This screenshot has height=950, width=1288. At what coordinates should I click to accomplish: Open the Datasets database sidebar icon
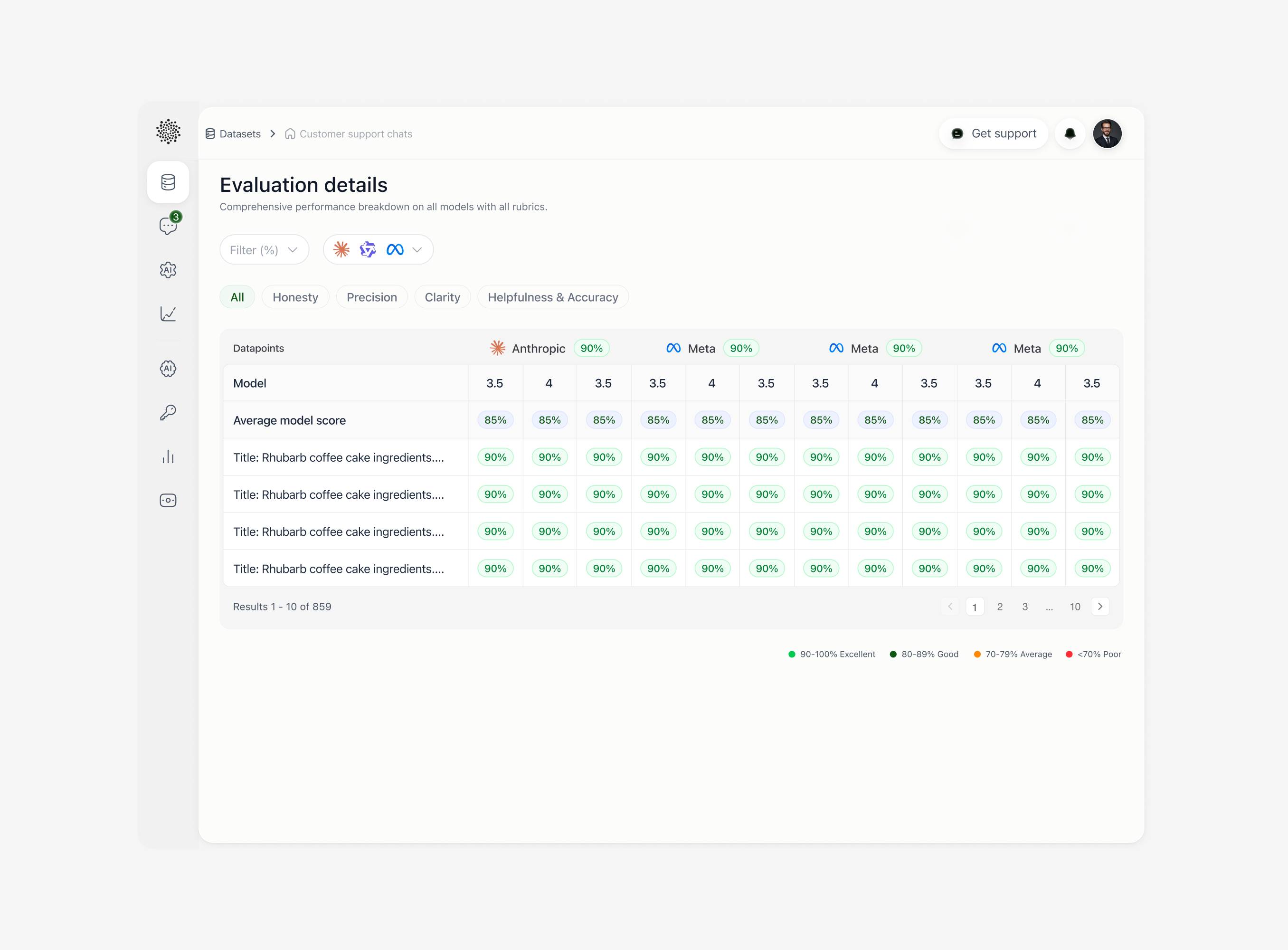pos(168,182)
